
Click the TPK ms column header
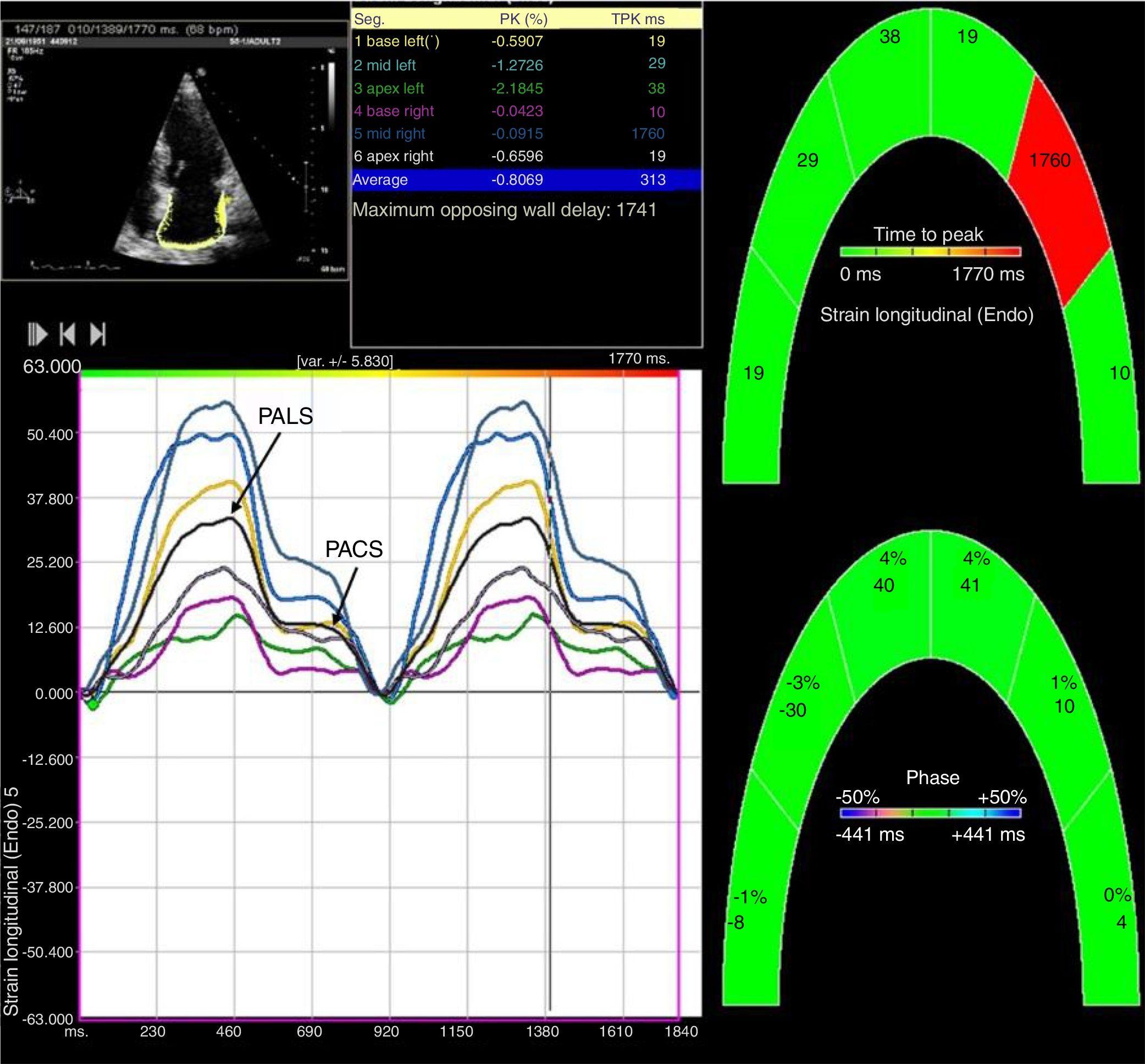(x=637, y=19)
